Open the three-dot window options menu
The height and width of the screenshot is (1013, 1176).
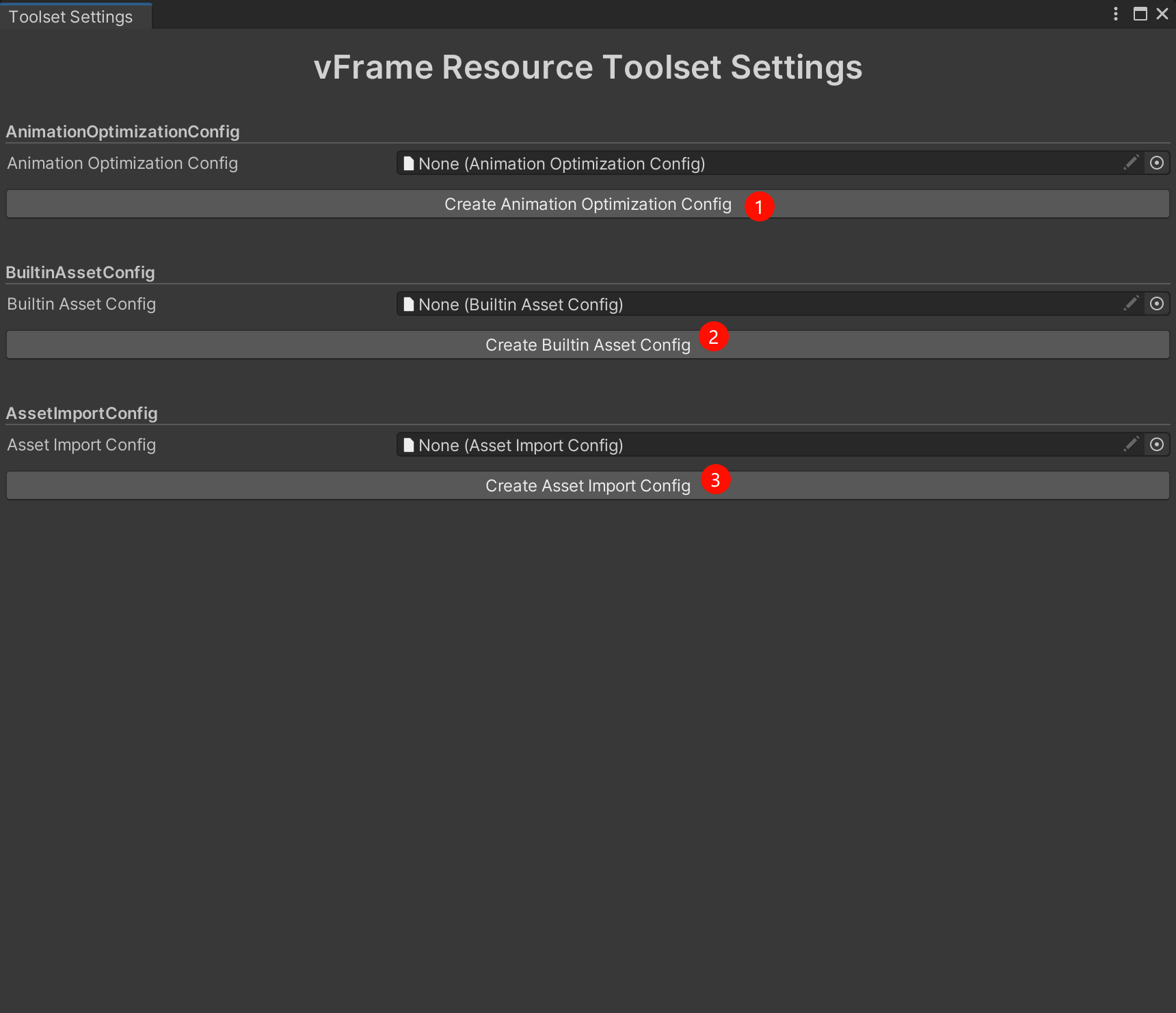(x=1115, y=14)
